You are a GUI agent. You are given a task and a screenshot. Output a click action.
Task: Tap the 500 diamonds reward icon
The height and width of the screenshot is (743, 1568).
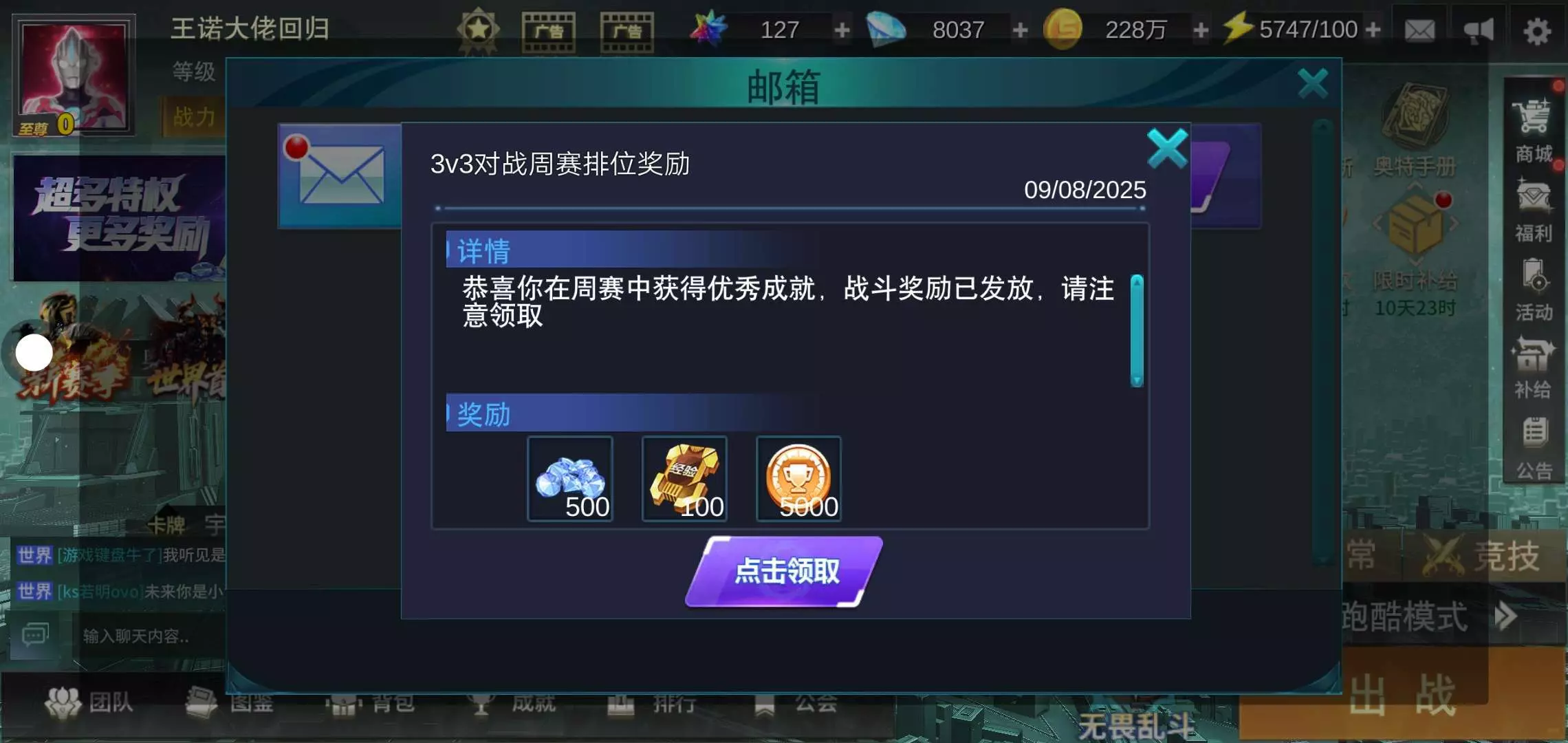click(570, 479)
